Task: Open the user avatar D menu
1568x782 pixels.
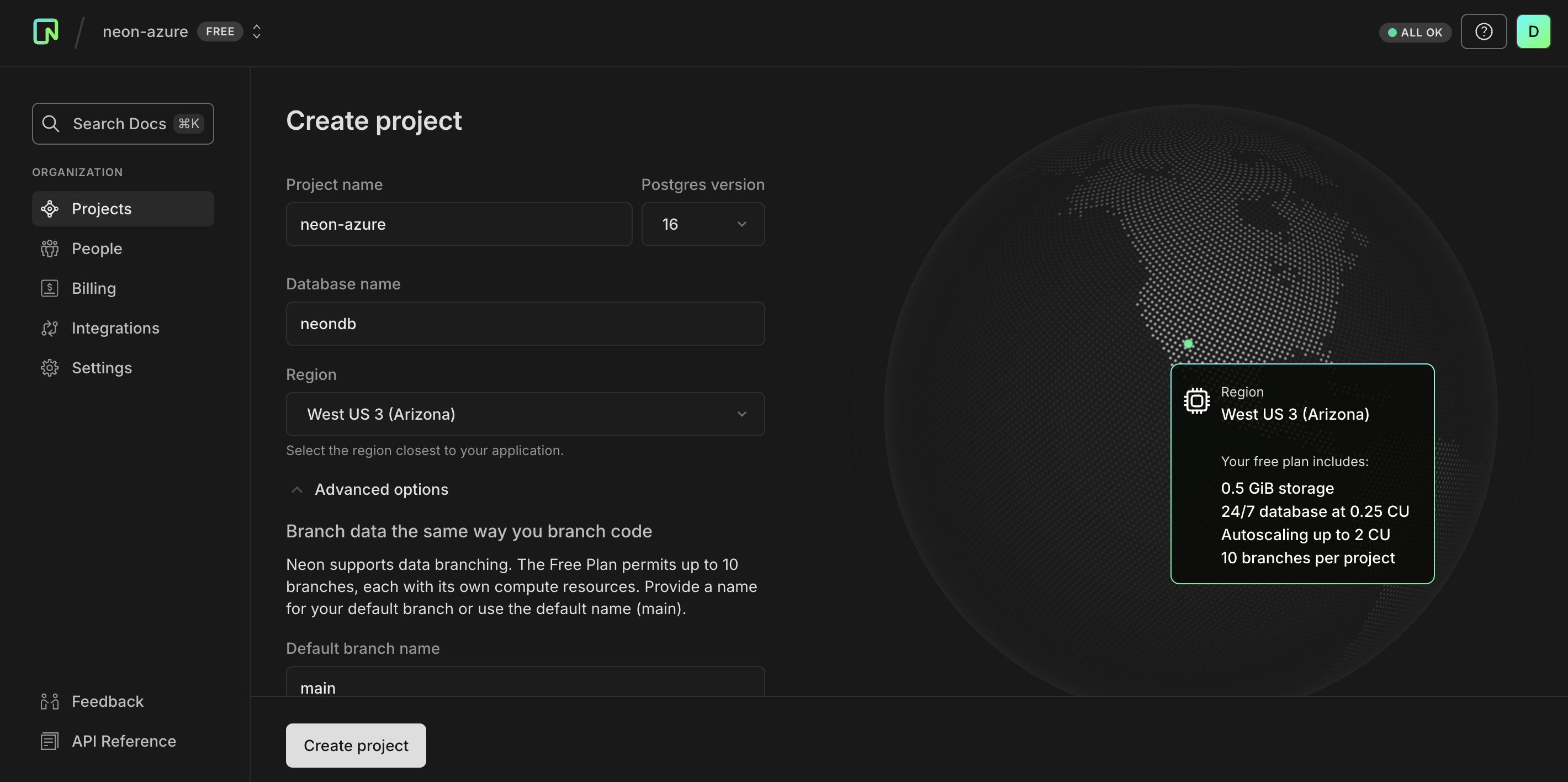Action: (1533, 31)
